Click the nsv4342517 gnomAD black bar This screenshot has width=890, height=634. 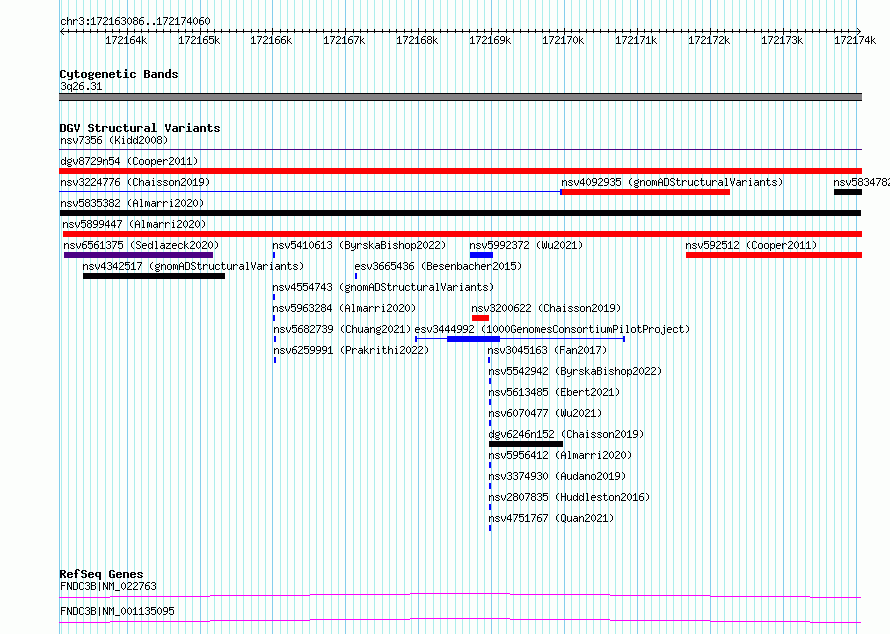click(154, 276)
